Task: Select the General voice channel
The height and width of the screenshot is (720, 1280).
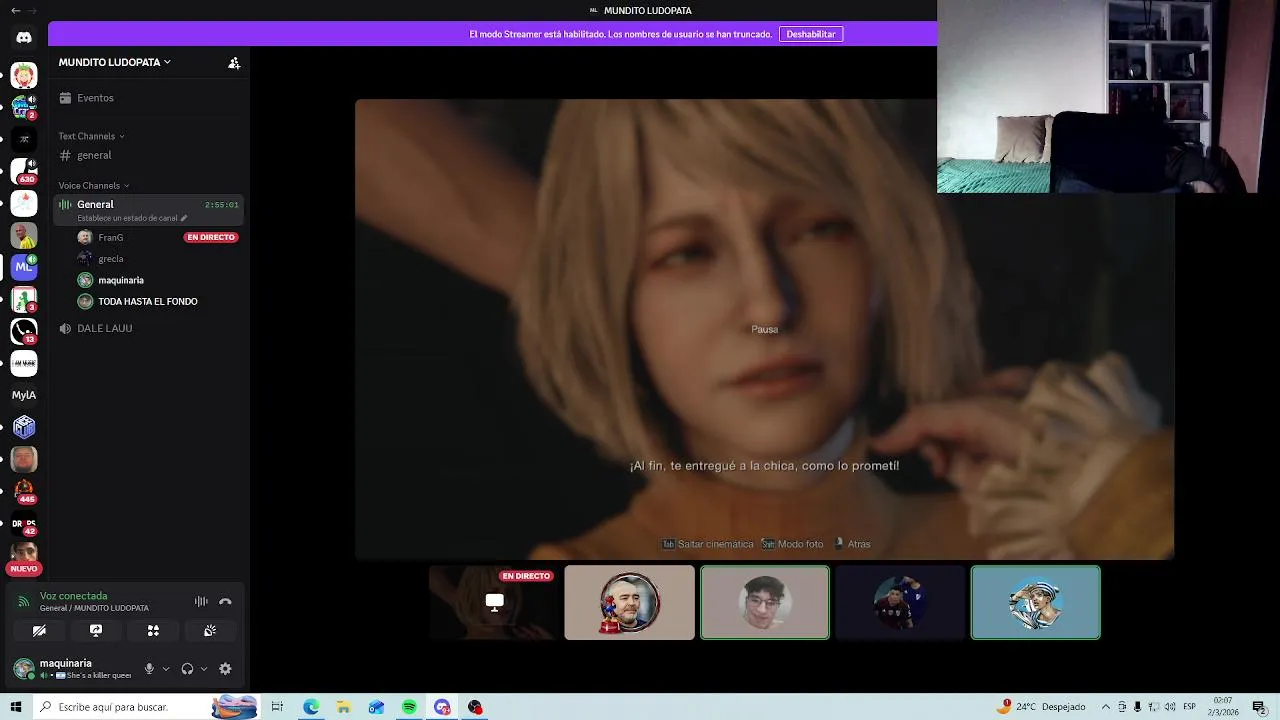Action: pyautogui.click(x=150, y=209)
